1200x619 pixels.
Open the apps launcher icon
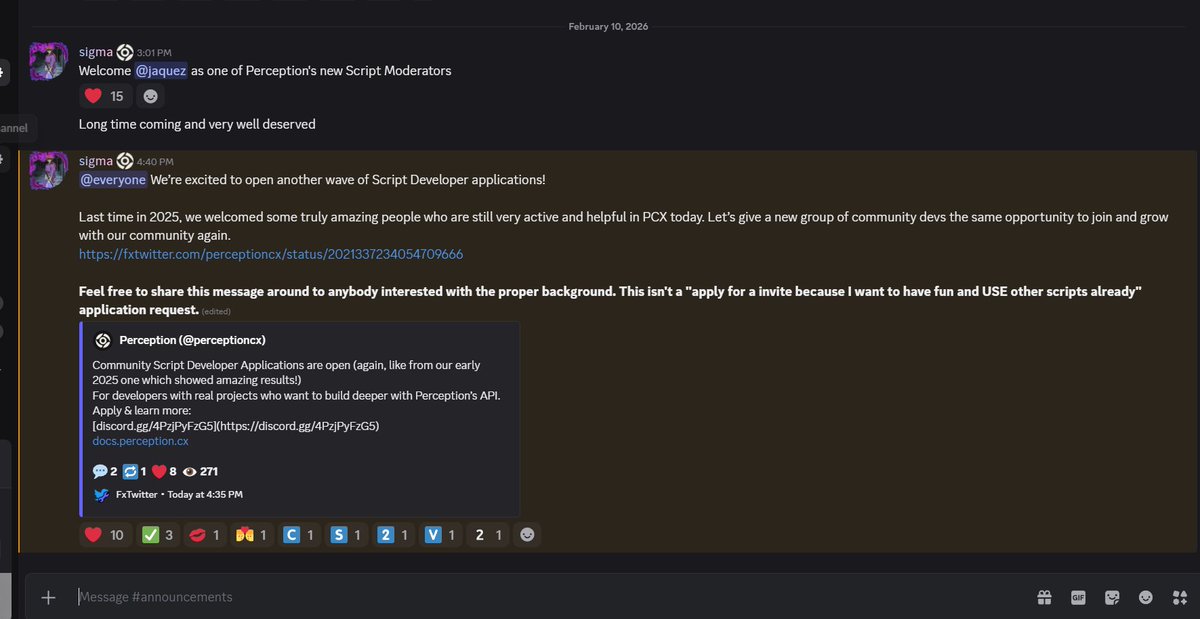pos(1178,597)
